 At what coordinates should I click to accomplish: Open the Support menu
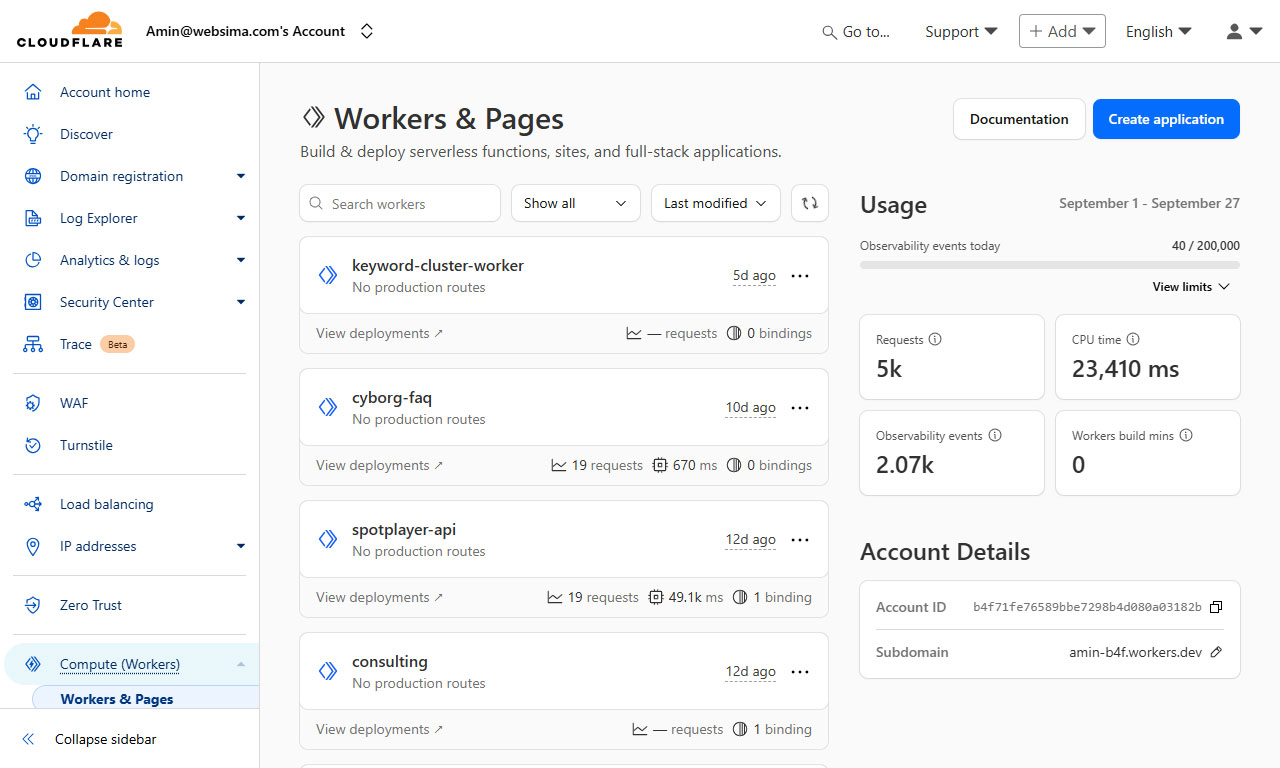(x=959, y=31)
